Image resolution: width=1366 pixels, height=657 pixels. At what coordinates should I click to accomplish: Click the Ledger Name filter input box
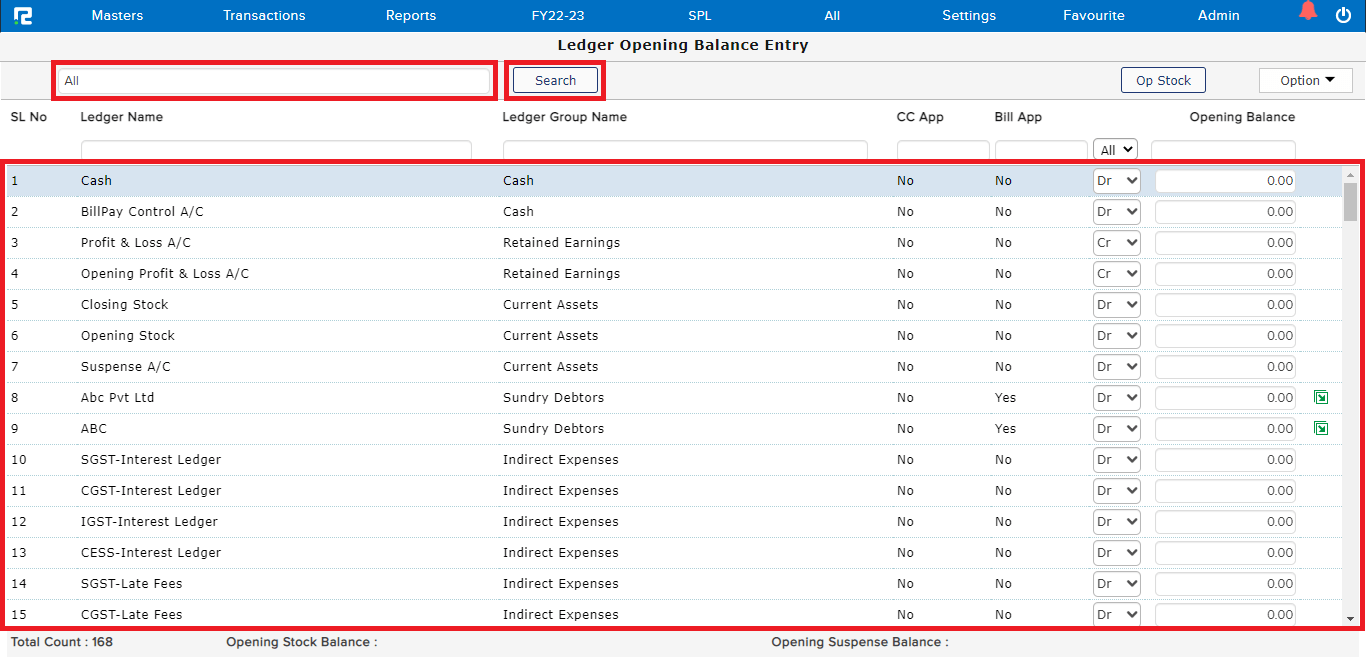pos(276,151)
